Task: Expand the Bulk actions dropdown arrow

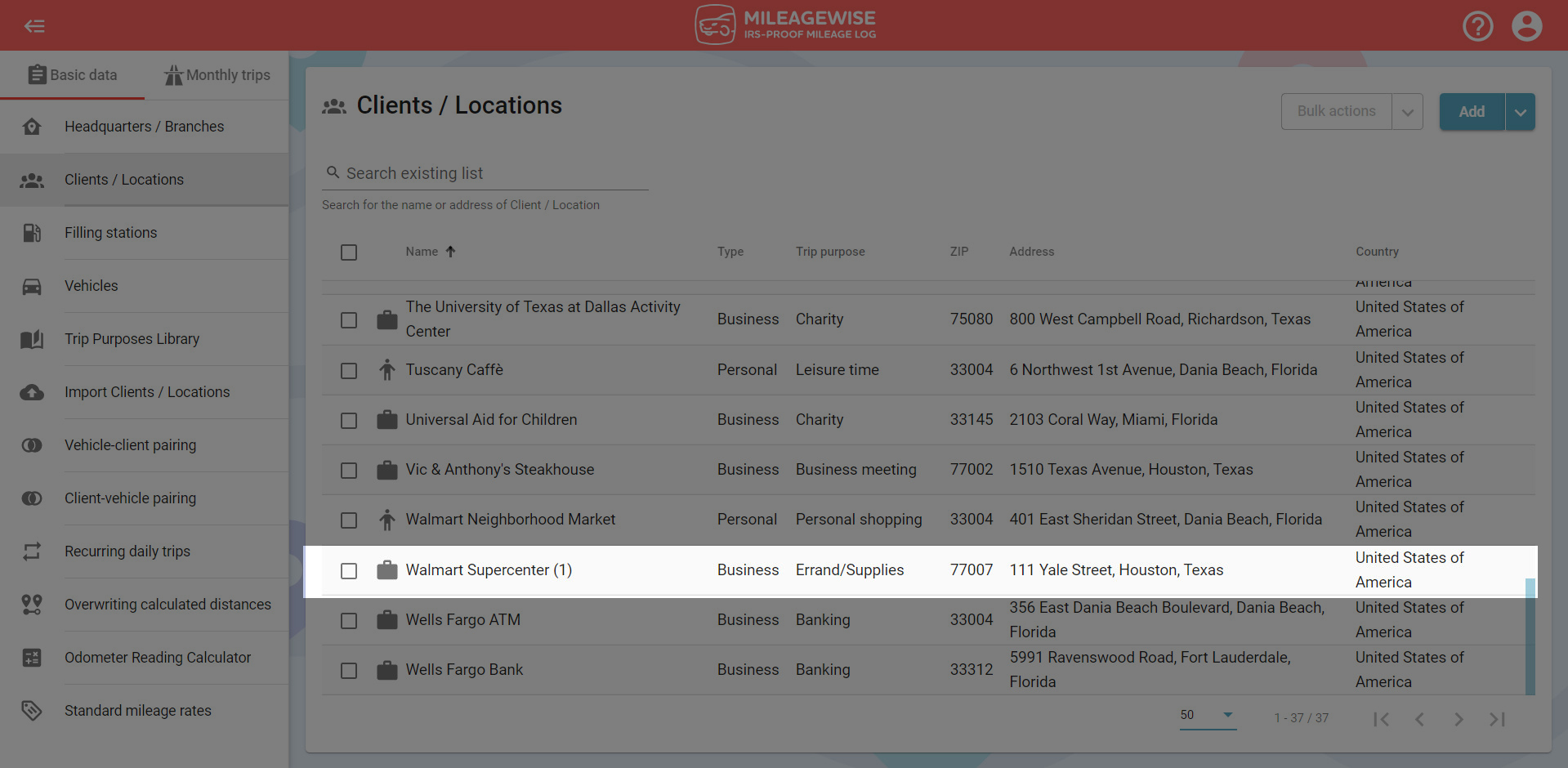Action: tap(1407, 112)
